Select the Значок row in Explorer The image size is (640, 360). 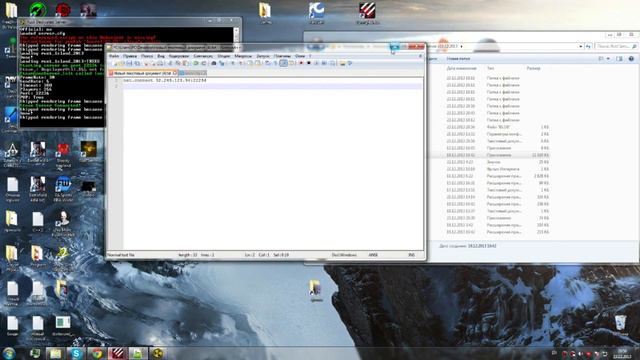497,162
